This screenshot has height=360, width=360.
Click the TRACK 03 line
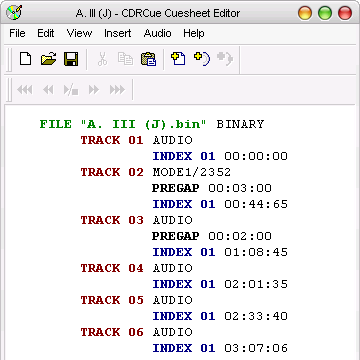136,220
